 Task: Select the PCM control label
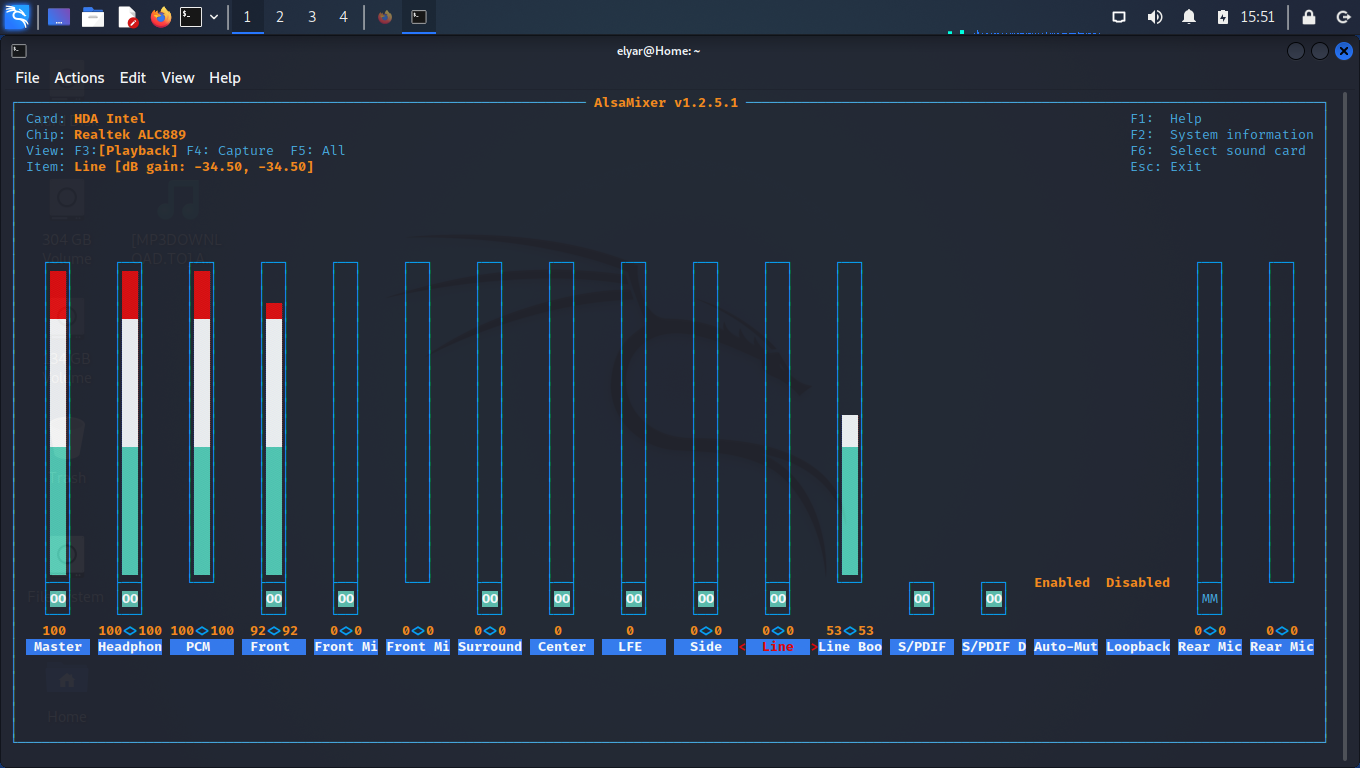point(202,647)
